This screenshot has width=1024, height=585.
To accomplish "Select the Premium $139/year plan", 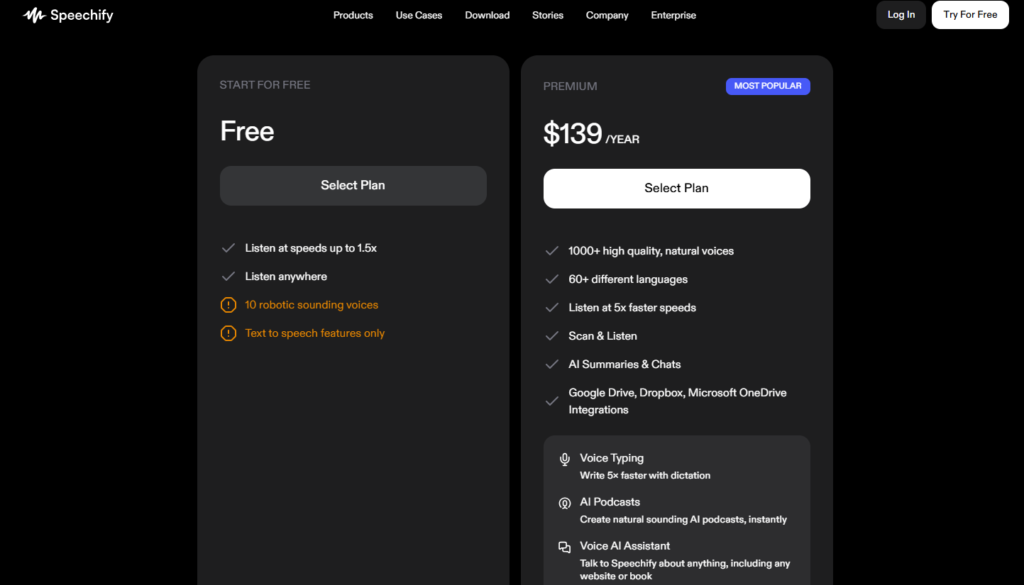I will [676, 188].
